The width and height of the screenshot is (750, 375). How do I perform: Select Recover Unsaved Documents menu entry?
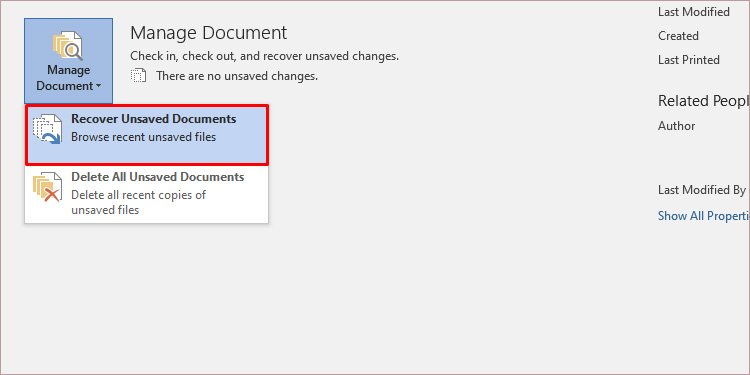point(146,135)
